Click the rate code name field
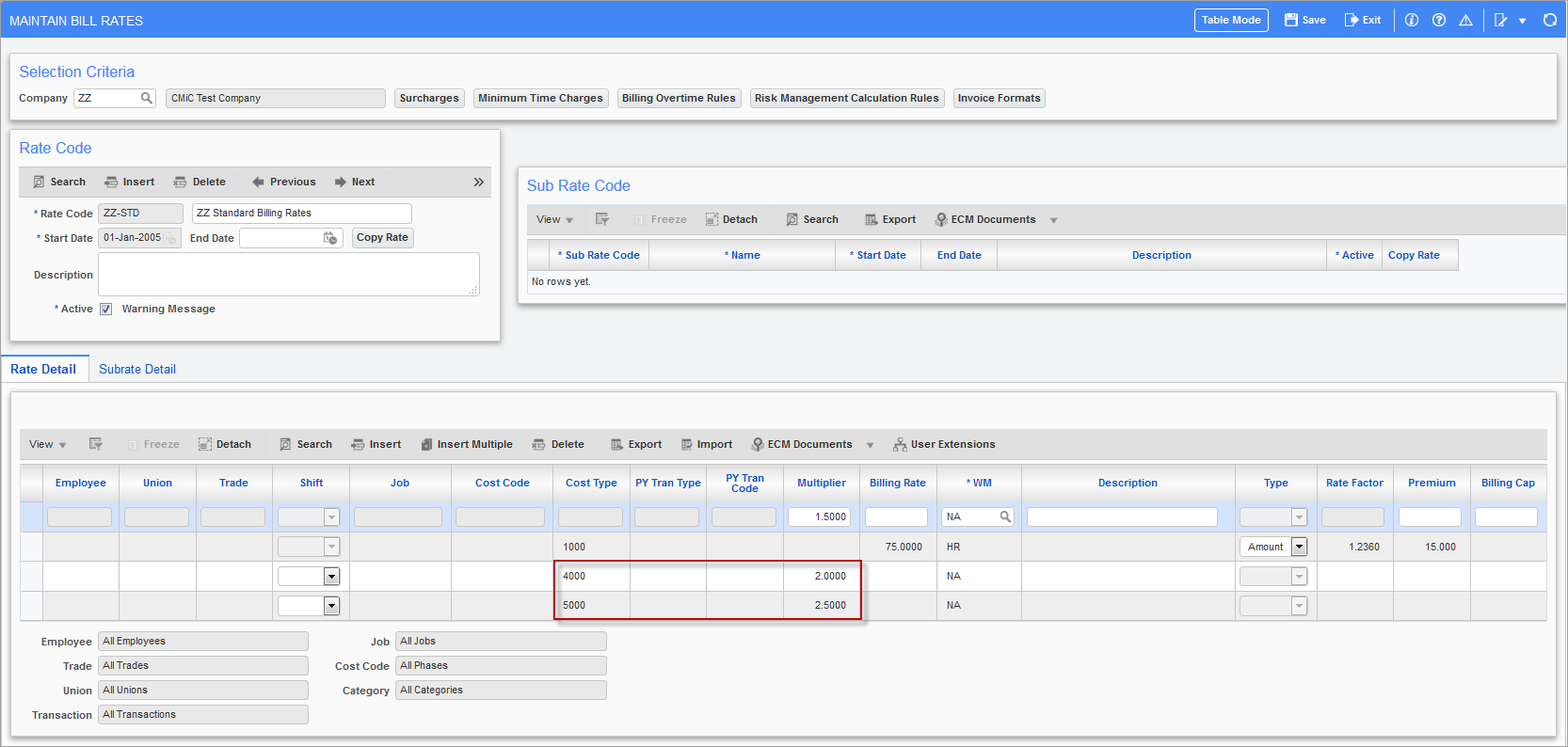 [301, 214]
